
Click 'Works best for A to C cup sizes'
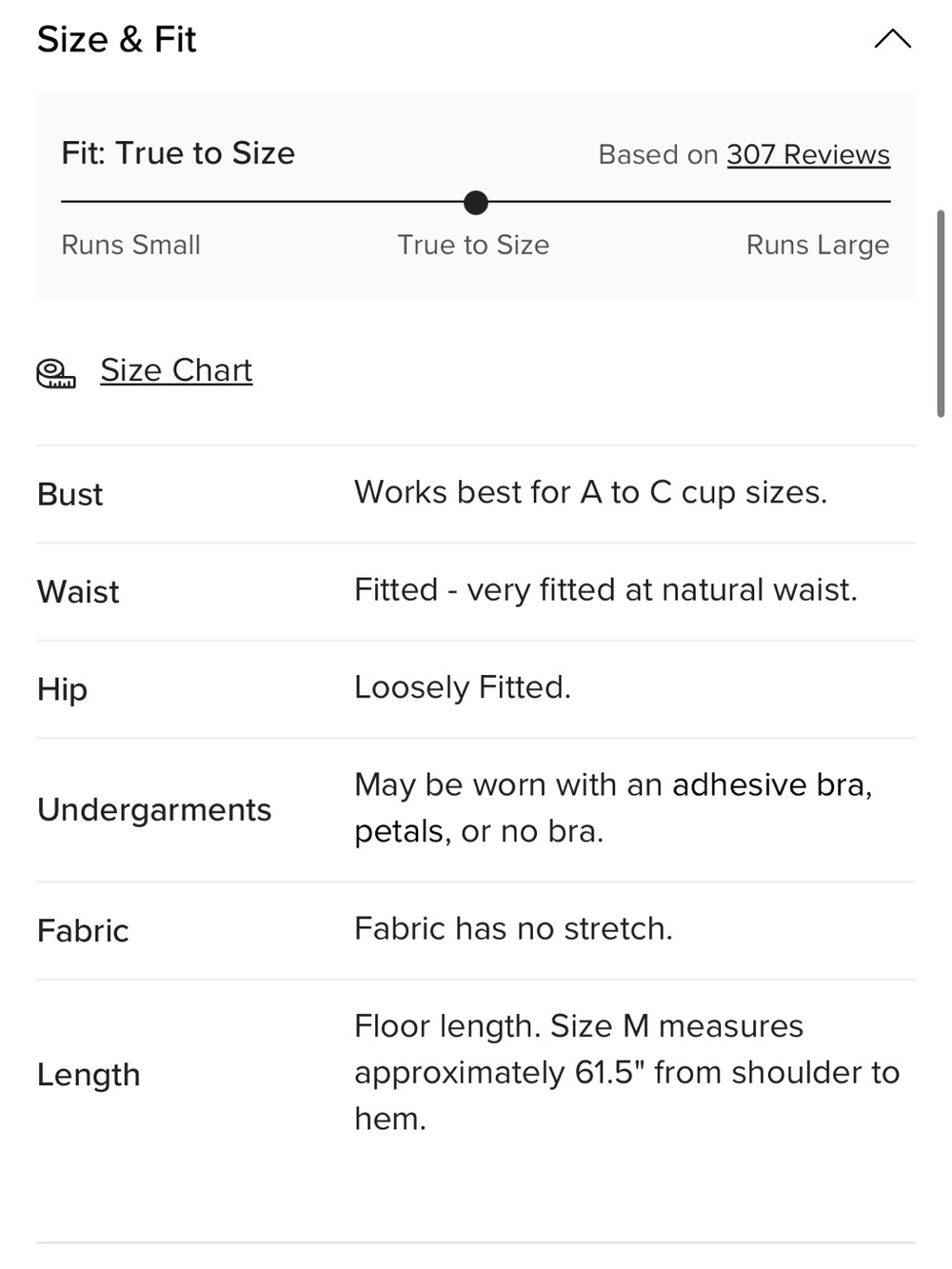click(x=590, y=492)
